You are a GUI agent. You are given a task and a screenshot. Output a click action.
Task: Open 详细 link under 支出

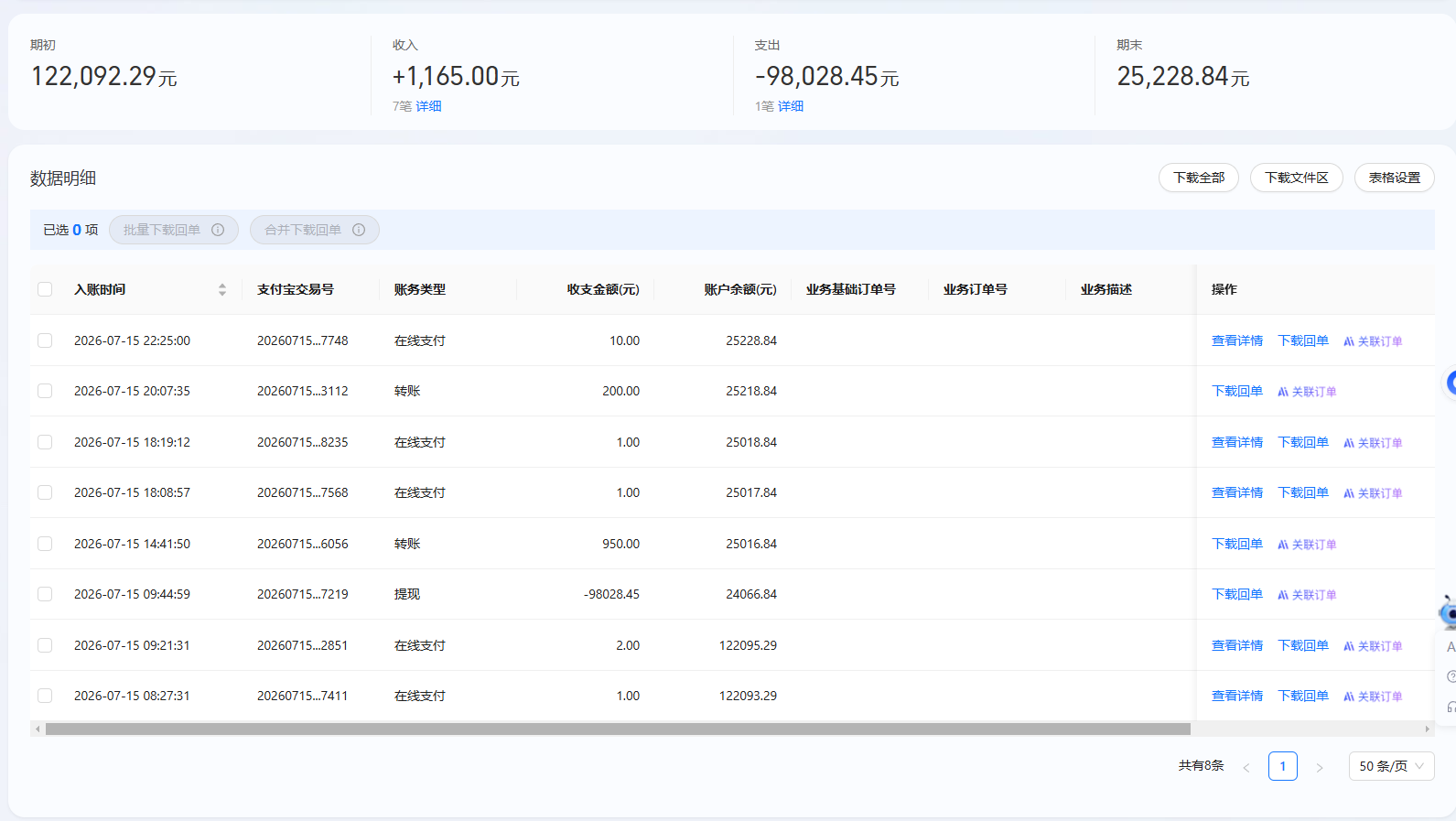791,106
